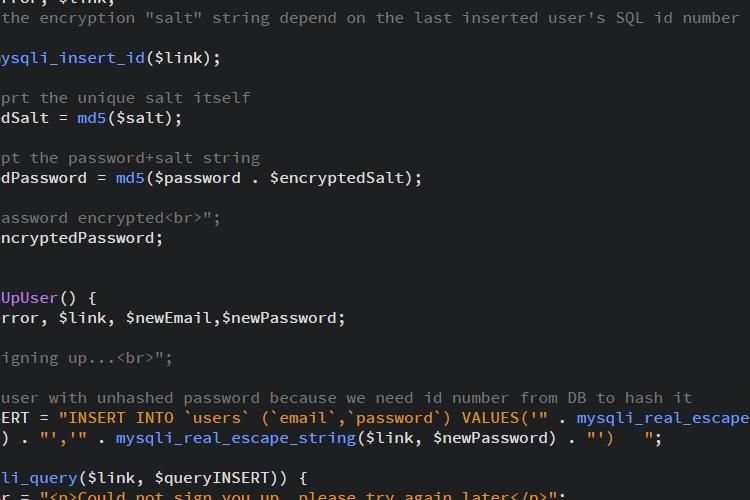Click comment 'igning up...<br>";'
Image resolution: width=750 pixels, height=500 pixels.
[x=86, y=358]
